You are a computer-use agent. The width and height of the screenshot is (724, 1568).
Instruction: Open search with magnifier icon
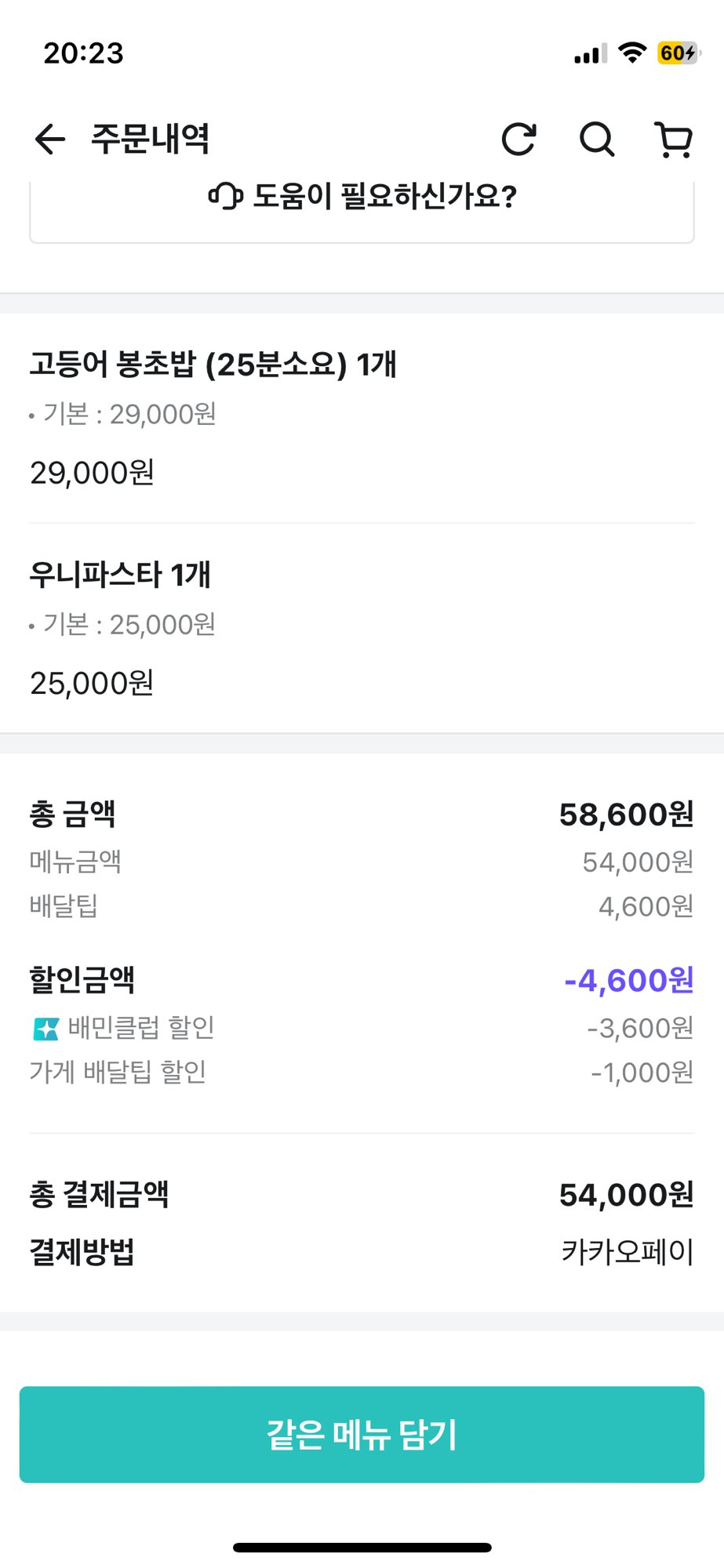[x=597, y=140]
